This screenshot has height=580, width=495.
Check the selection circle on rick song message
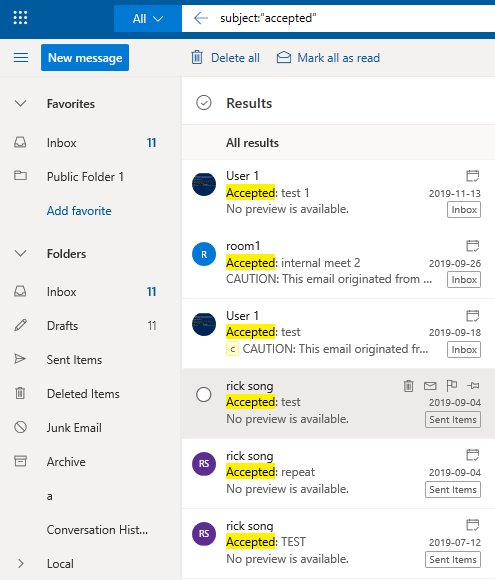pos(204,395)
